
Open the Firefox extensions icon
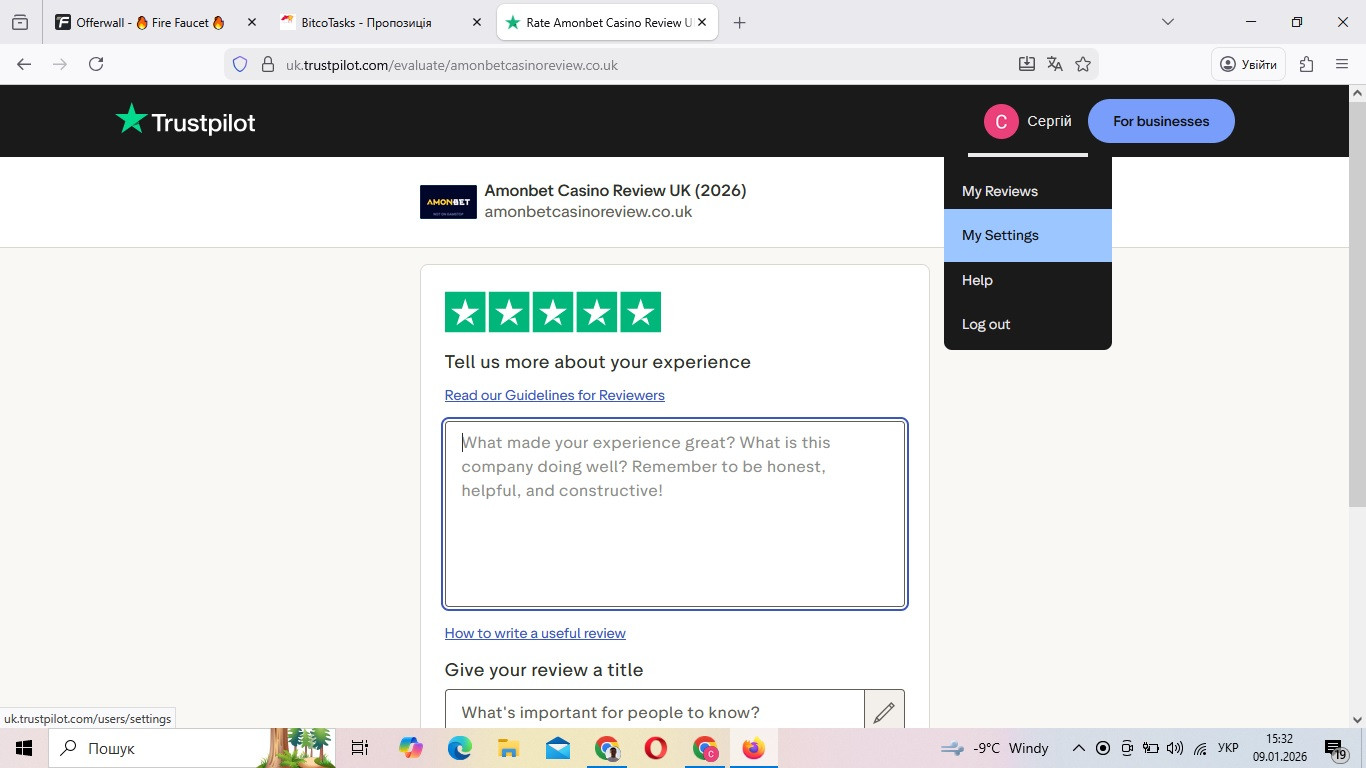[x=1306, y=64]
